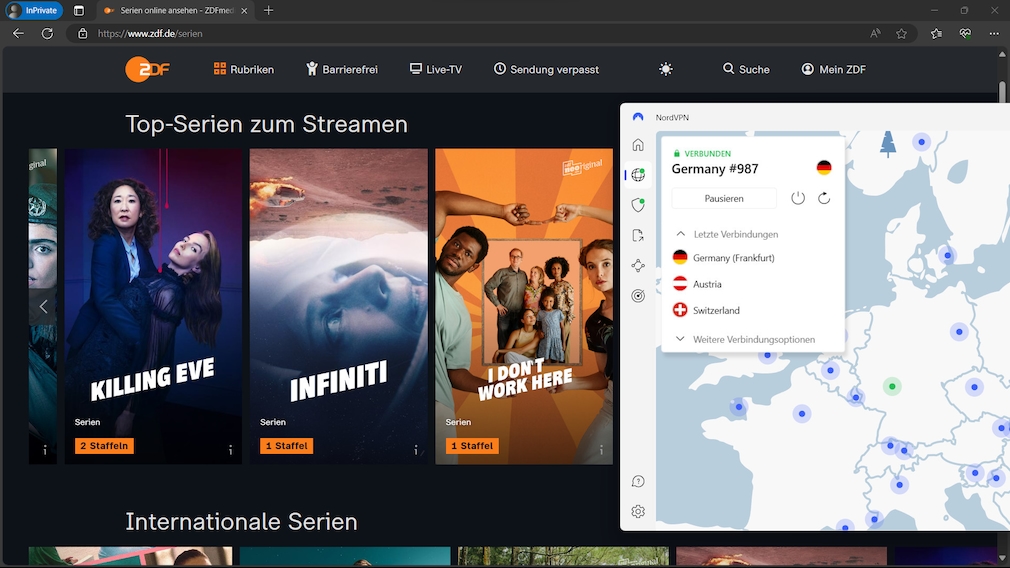Click the site padlock info icon
This screenshot has height=568, width=1010.
point(82,33)
